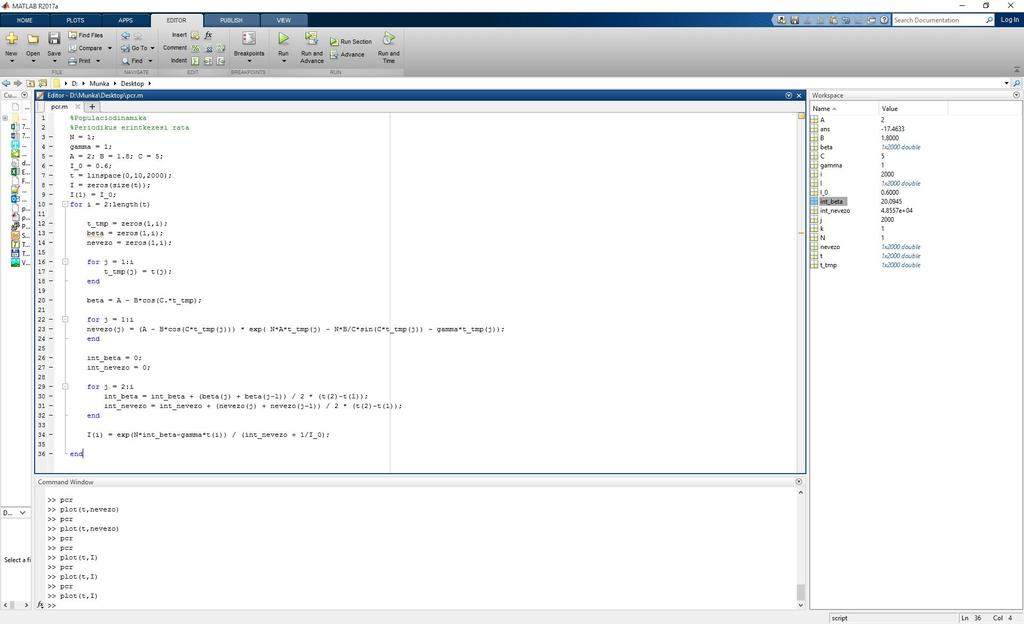Screen dimensions: 1024x624
Task: Click the Help question mark icon
Action: [884, 20]
